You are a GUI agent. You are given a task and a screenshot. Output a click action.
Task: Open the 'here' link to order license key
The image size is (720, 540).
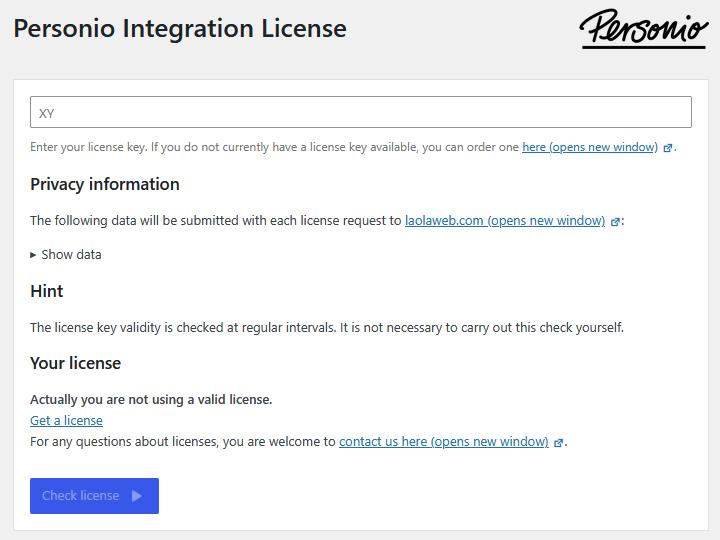click(x=589, y=147)
